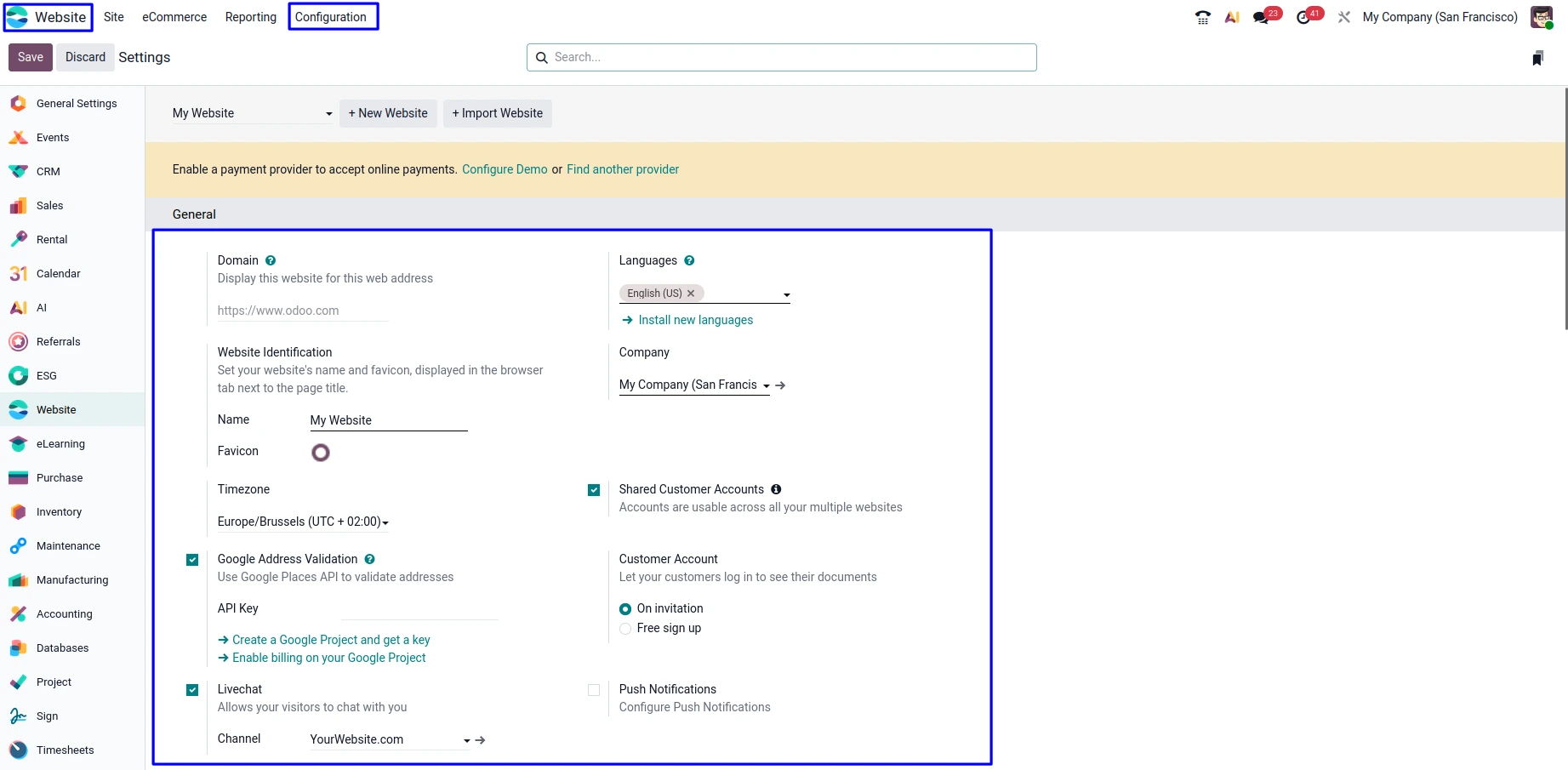
Task: Click the bookmark icon near search bar
Action: (1537, 58)
